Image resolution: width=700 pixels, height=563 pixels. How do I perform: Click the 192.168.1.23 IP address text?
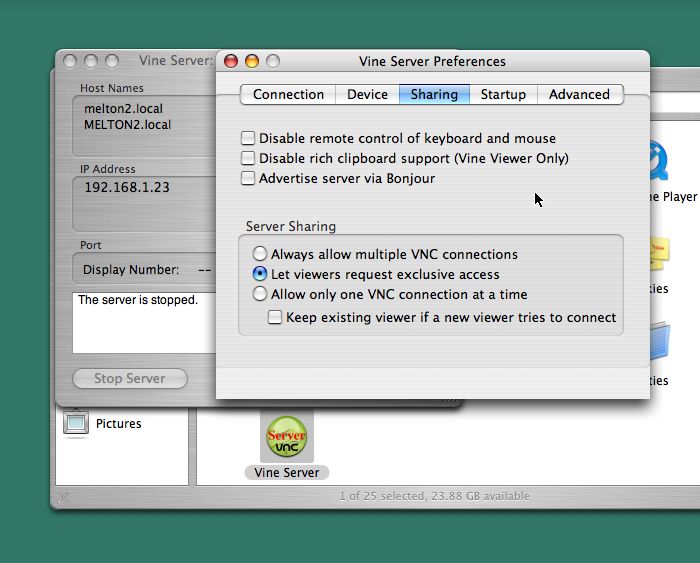tap(127, 187)
